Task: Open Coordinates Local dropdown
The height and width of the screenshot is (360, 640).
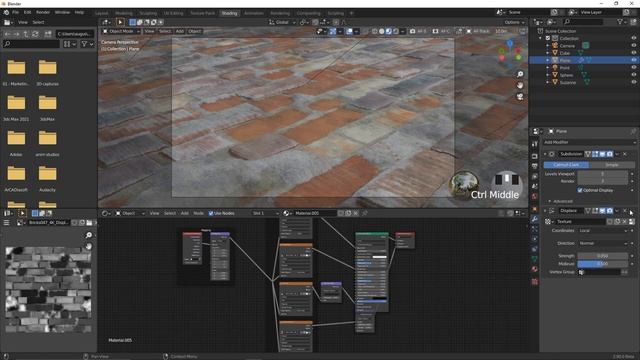Action: pos(603,231)
